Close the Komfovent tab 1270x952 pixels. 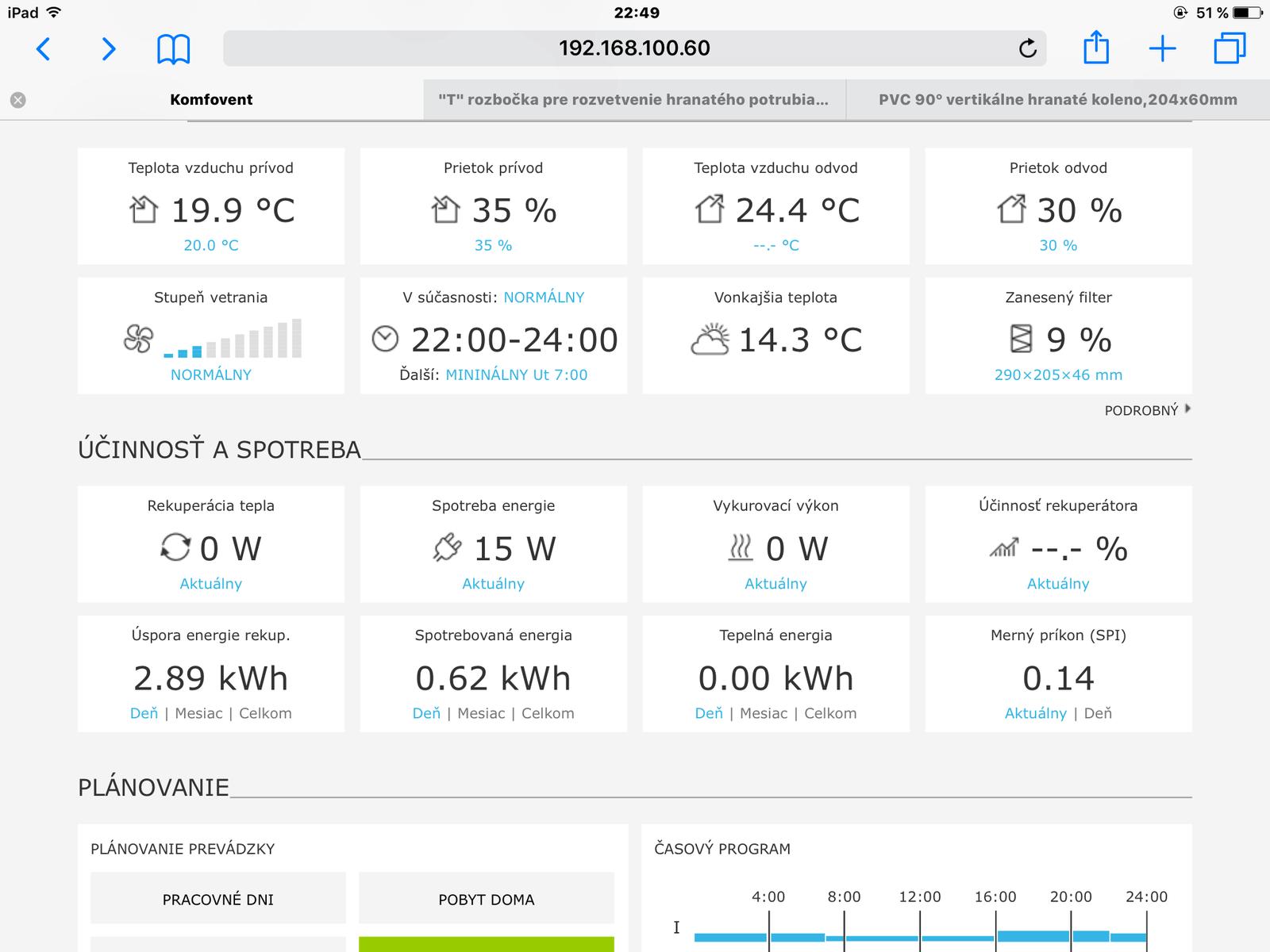tap(18, 100)
